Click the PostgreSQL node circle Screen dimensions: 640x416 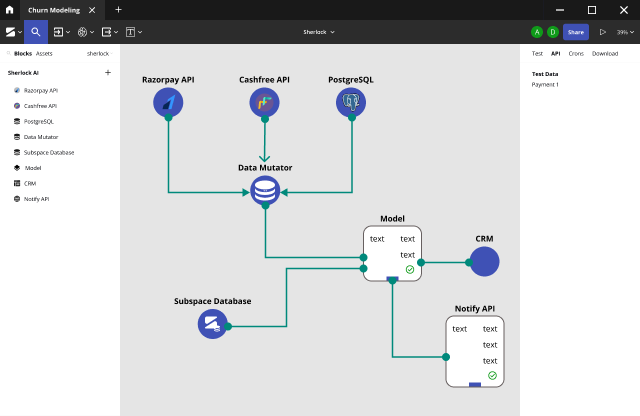point(351,102)
